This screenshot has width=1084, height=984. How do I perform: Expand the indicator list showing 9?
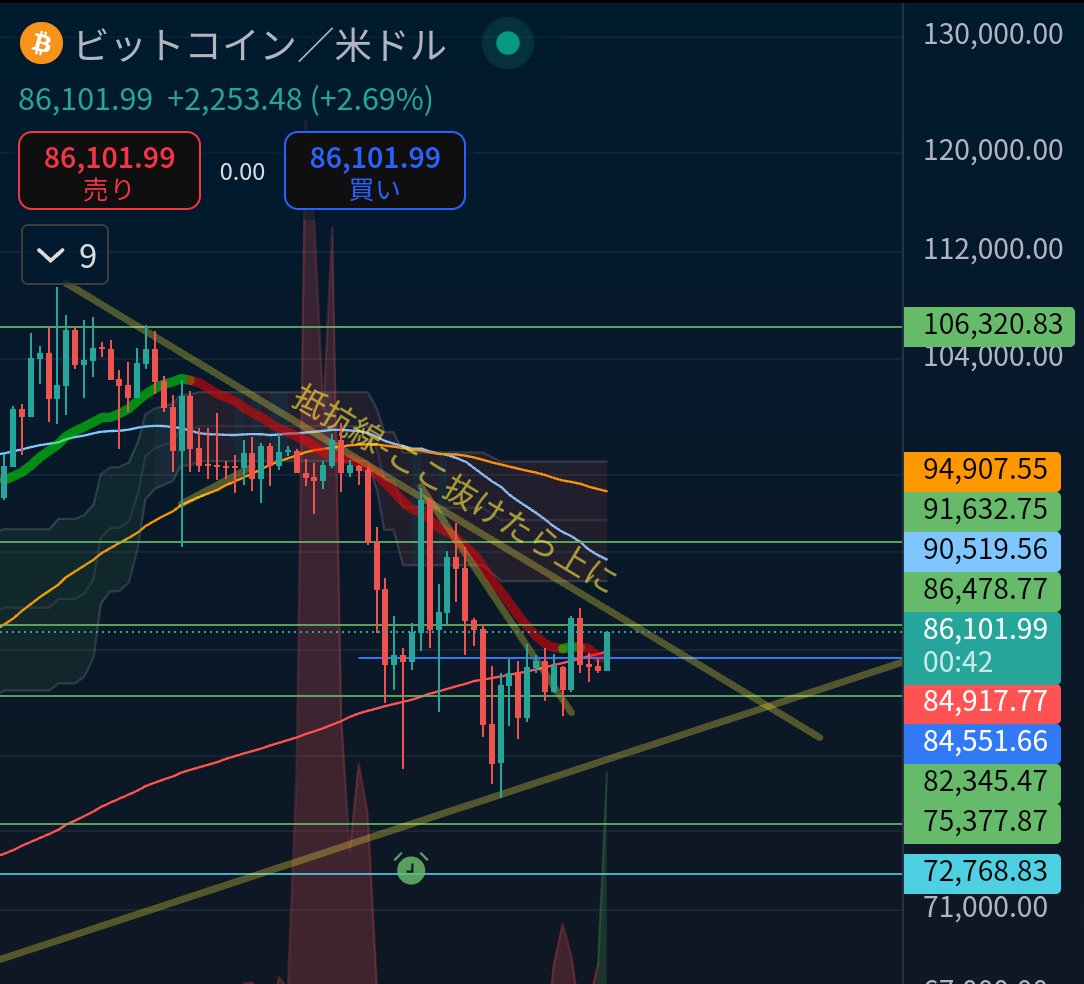(x=65, y=254)
